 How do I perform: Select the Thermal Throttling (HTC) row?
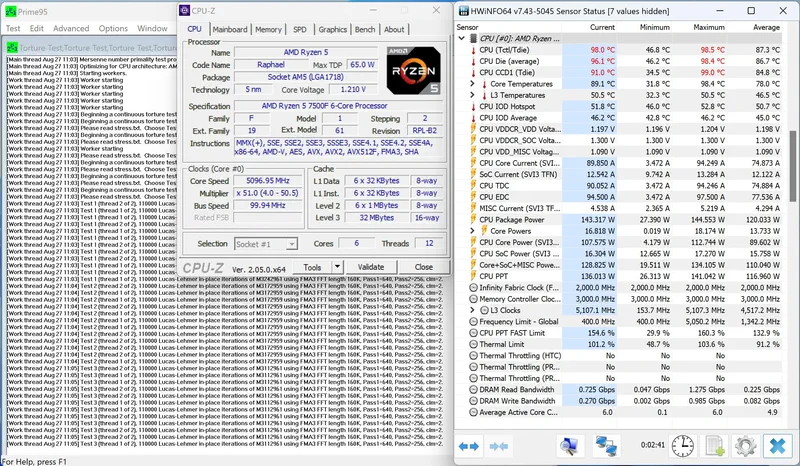618,356
